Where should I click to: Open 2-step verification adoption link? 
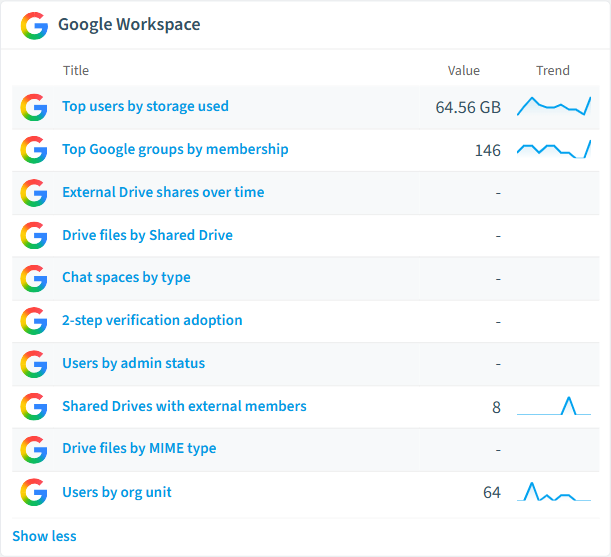click(x=152, y=320)
